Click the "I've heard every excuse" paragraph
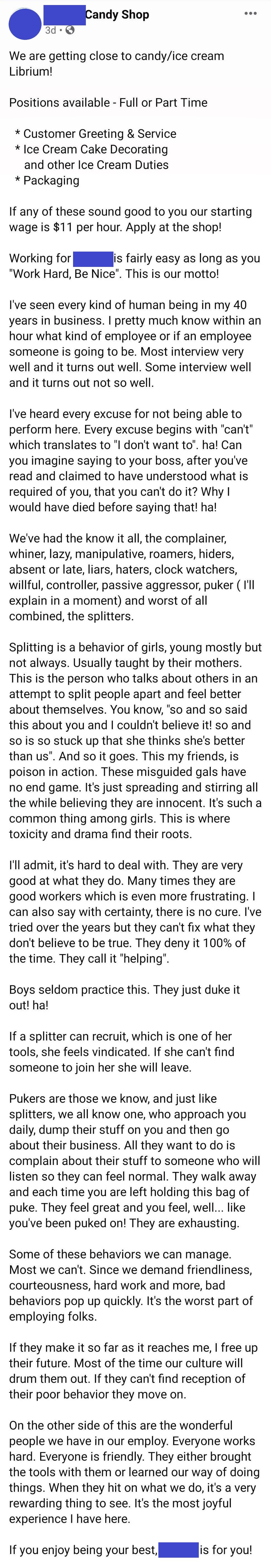 point(135,460)
